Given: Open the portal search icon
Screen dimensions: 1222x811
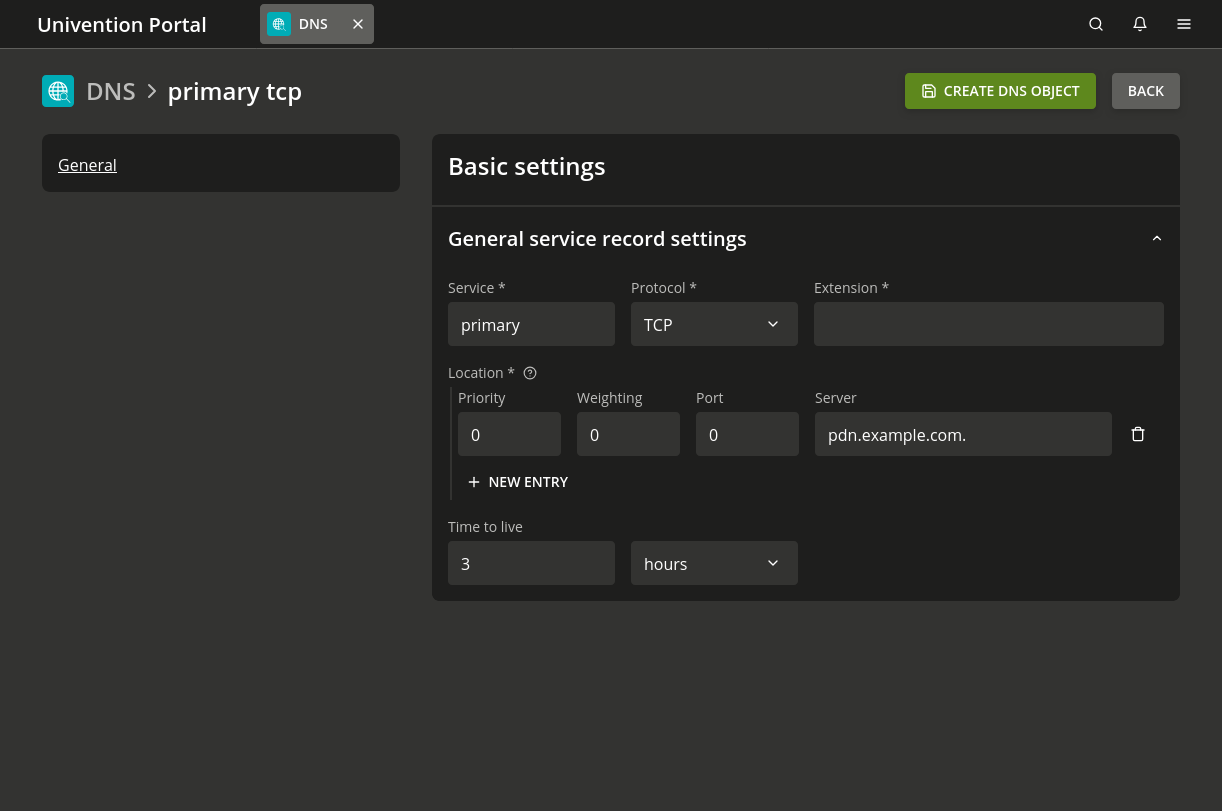Looking at the screenshot, I should coord(1096,24).
